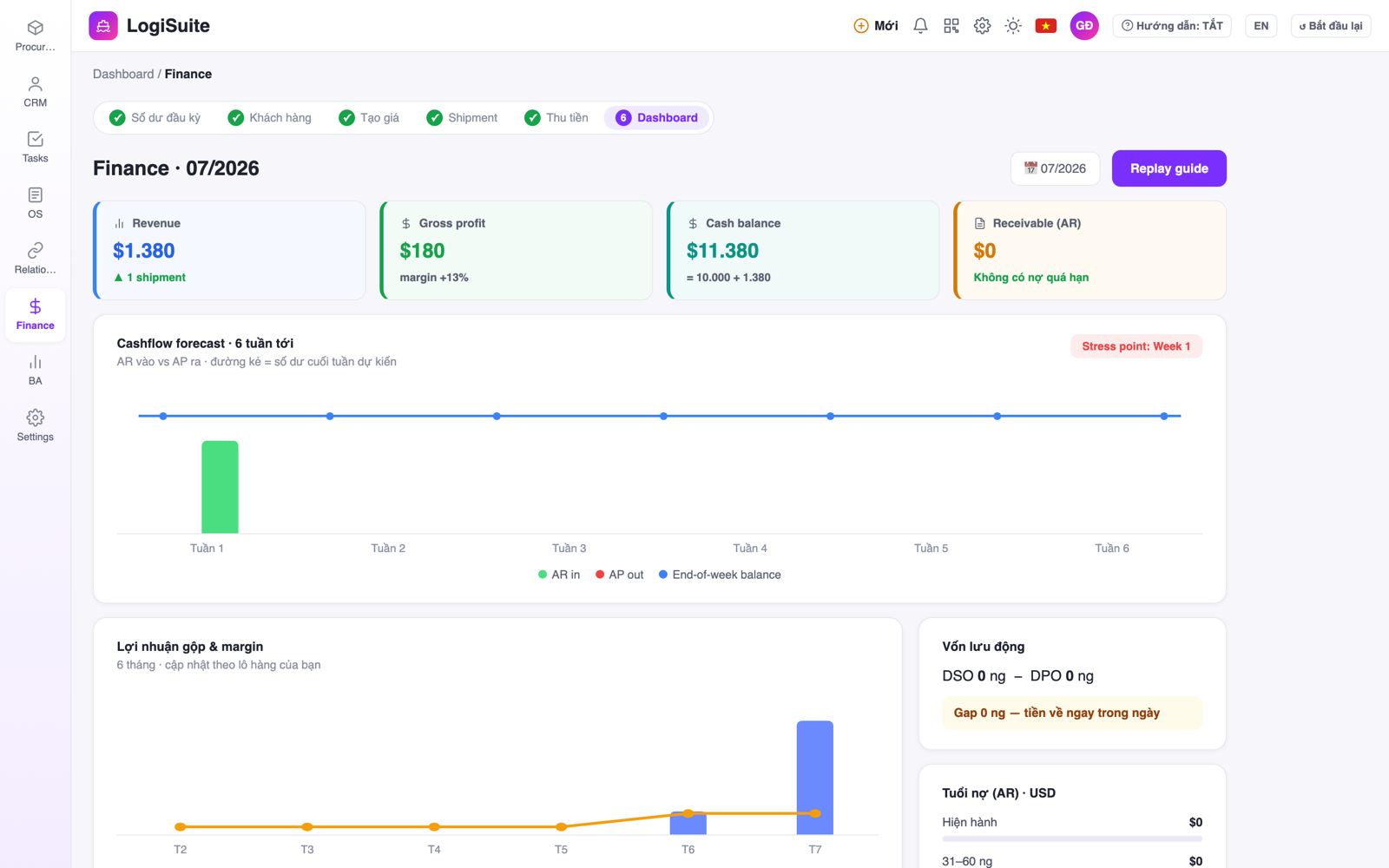Click the Replay guide button

click(1168, 168)
